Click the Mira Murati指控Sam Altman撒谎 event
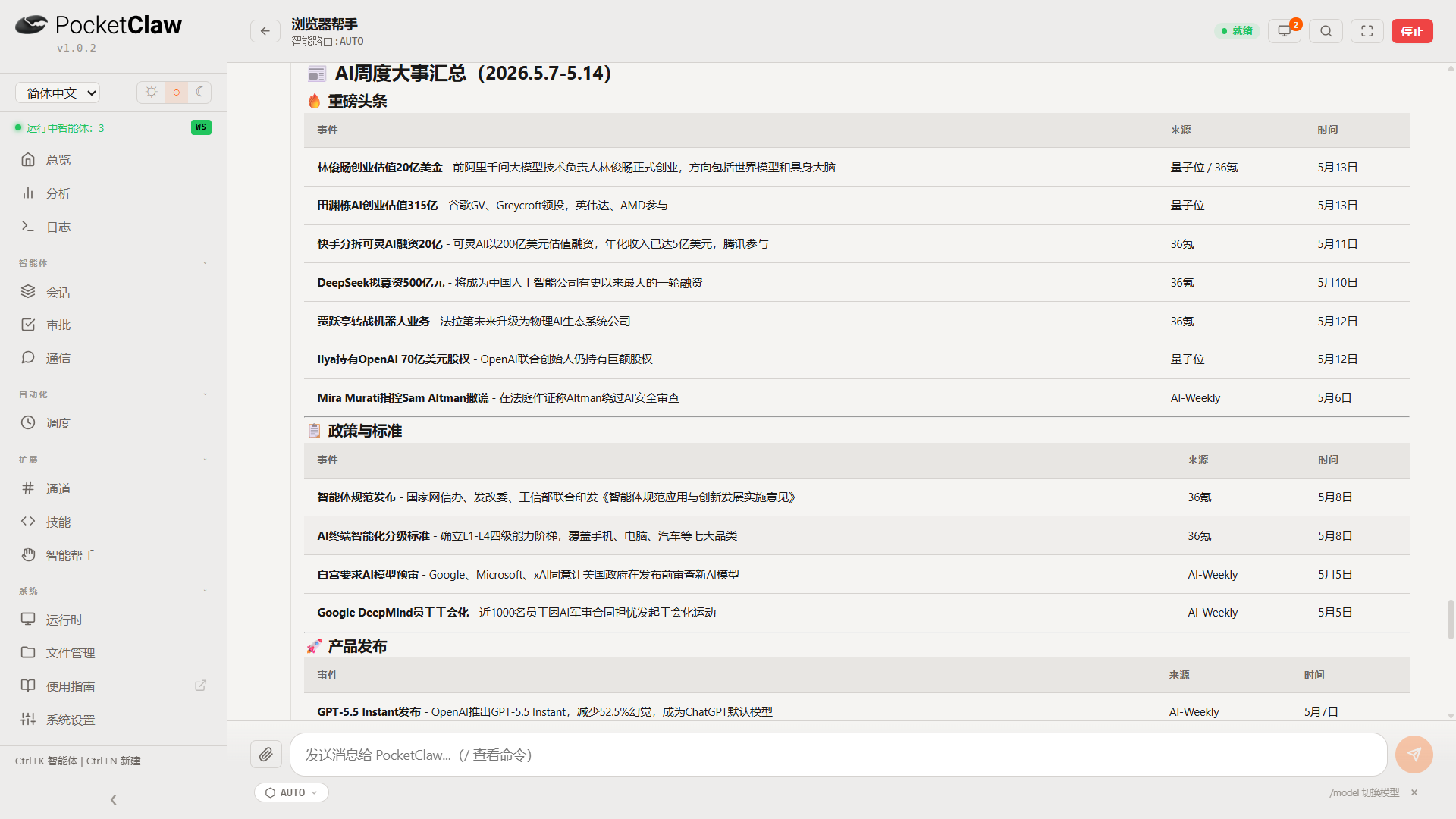The width and height of the screenshot is (1456, 819). 403,398
